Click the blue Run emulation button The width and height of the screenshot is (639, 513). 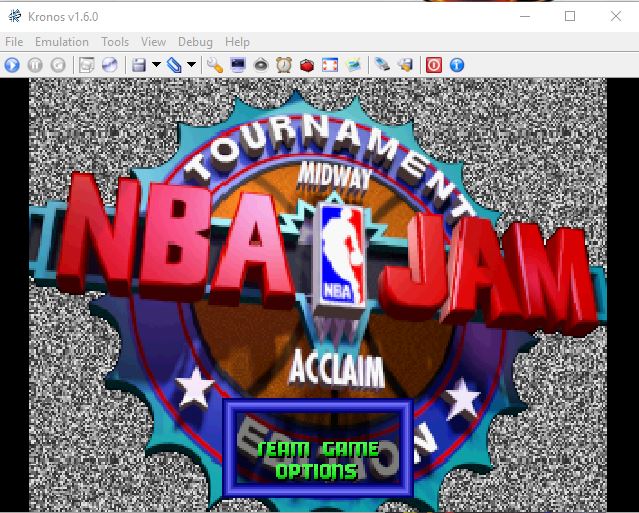point(12,65)
